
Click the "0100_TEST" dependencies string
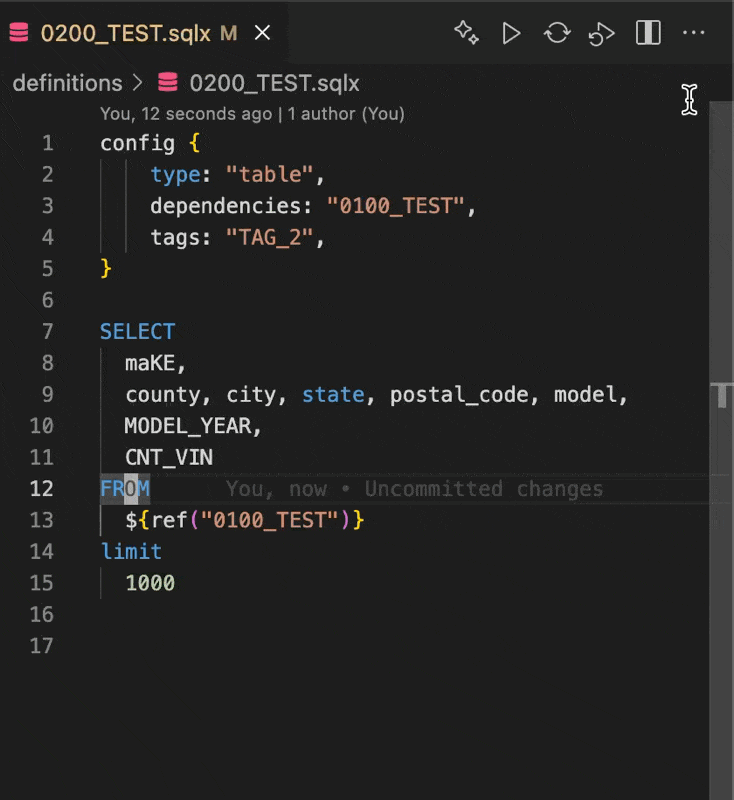point(395,206)
